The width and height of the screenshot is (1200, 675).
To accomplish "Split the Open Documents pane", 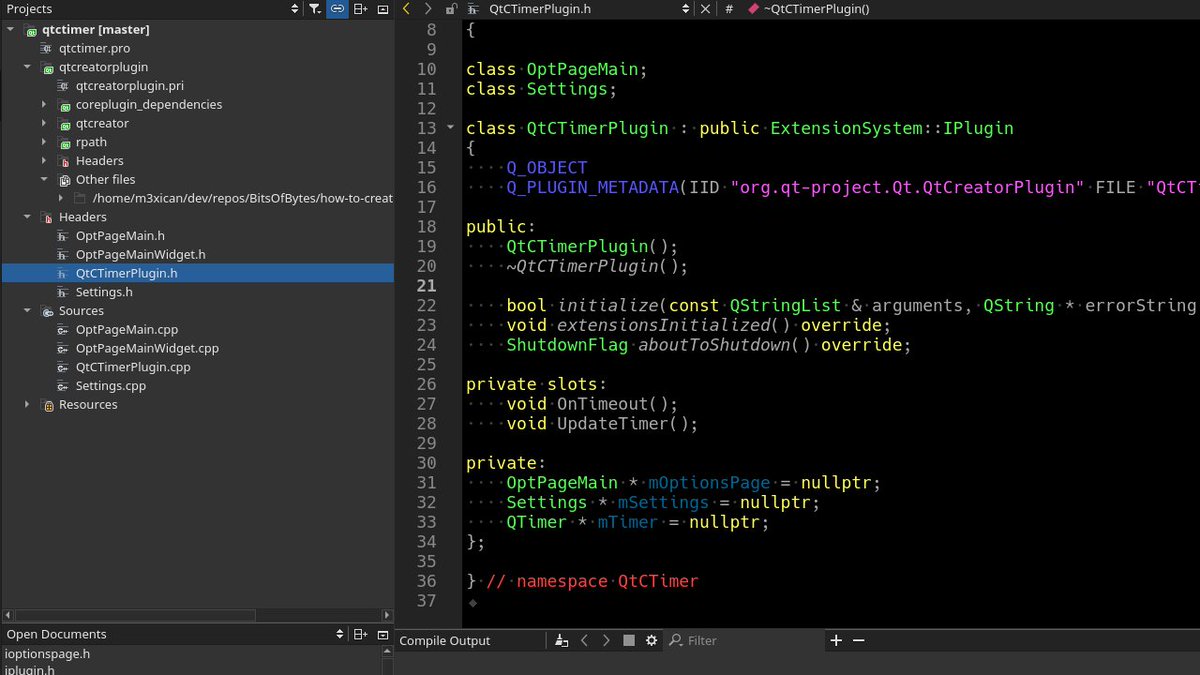I will pyautogui.click(x=361, y=634).
